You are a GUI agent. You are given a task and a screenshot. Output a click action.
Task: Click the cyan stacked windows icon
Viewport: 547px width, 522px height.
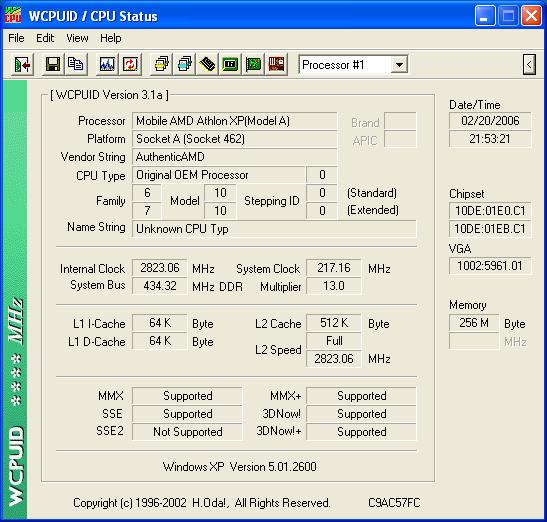click(x=185, y=65)
